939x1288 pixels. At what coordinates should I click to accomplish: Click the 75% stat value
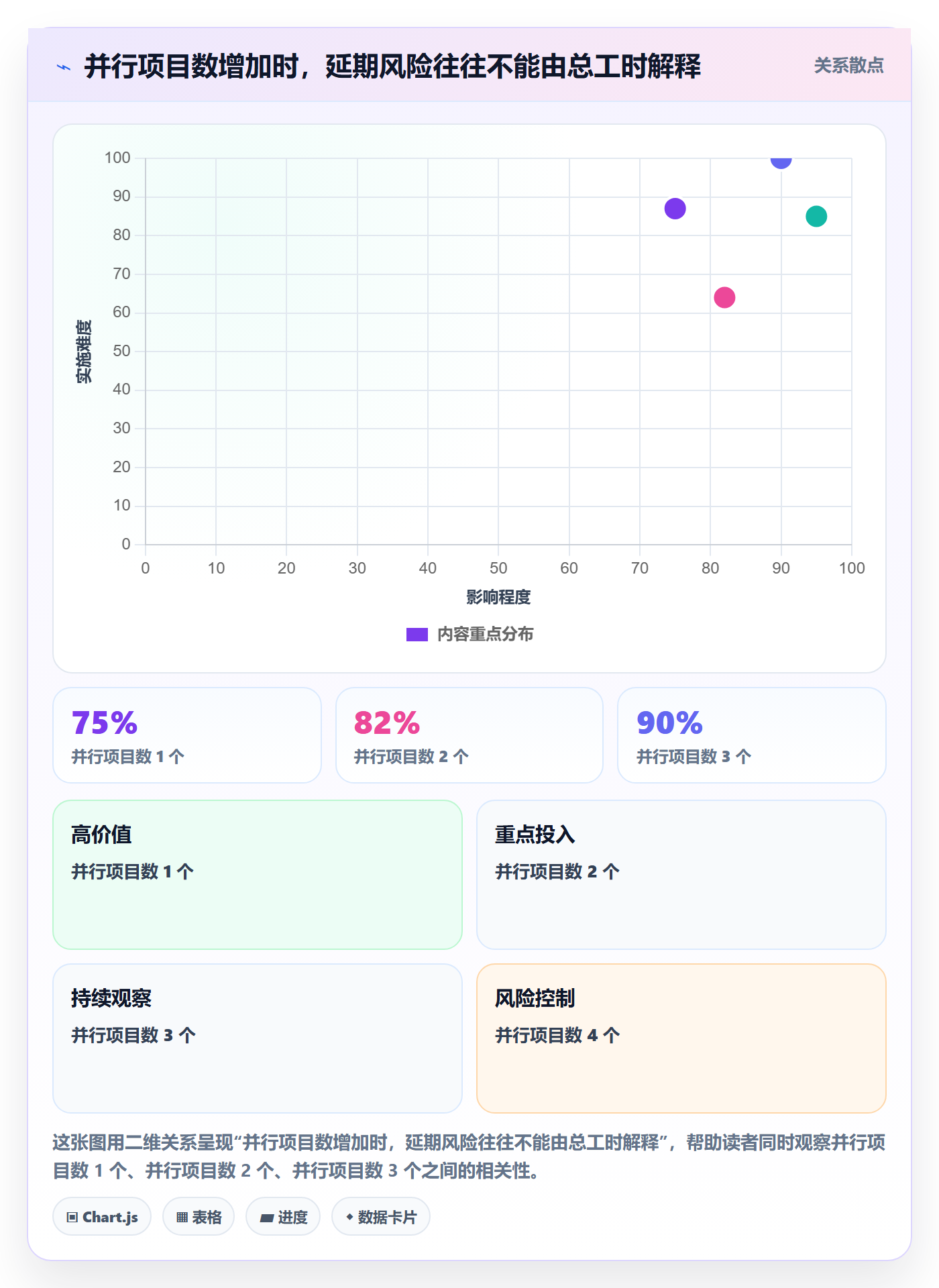105,723
